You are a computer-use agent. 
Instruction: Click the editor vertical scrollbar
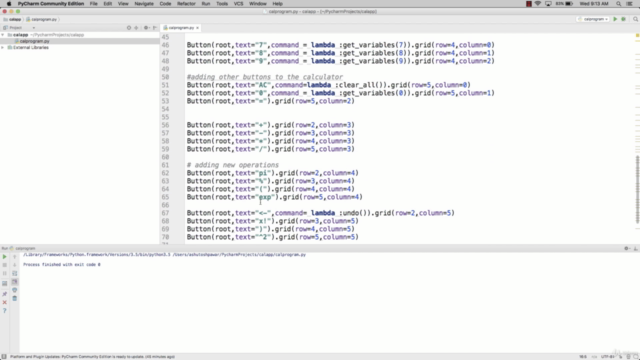(x=637, y=190)
